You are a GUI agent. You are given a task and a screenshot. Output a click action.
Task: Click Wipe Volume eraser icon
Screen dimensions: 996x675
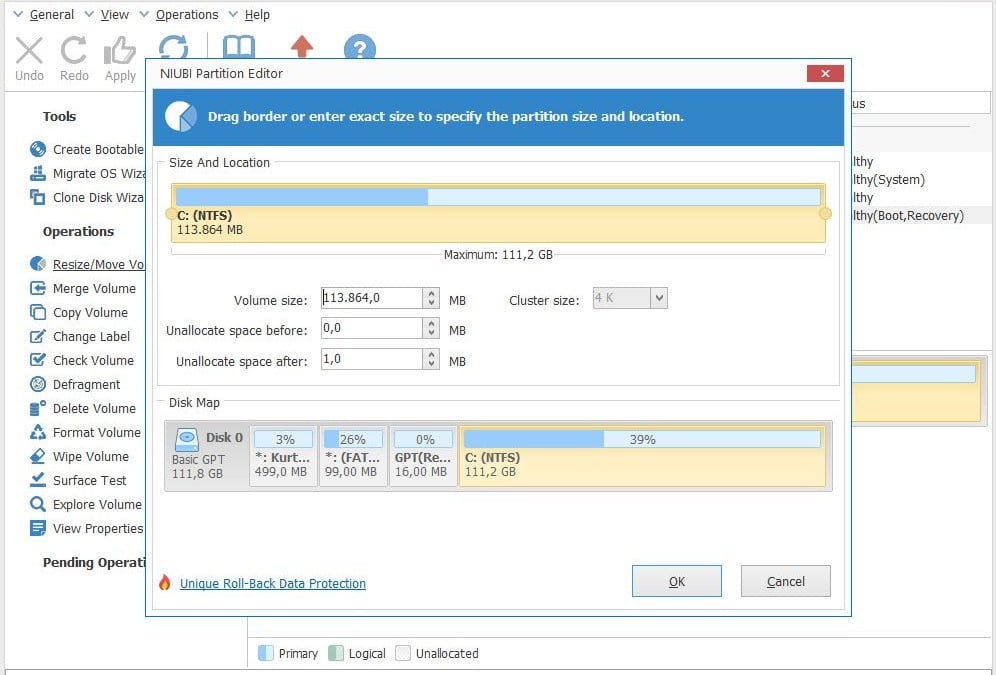click(38, 456)
